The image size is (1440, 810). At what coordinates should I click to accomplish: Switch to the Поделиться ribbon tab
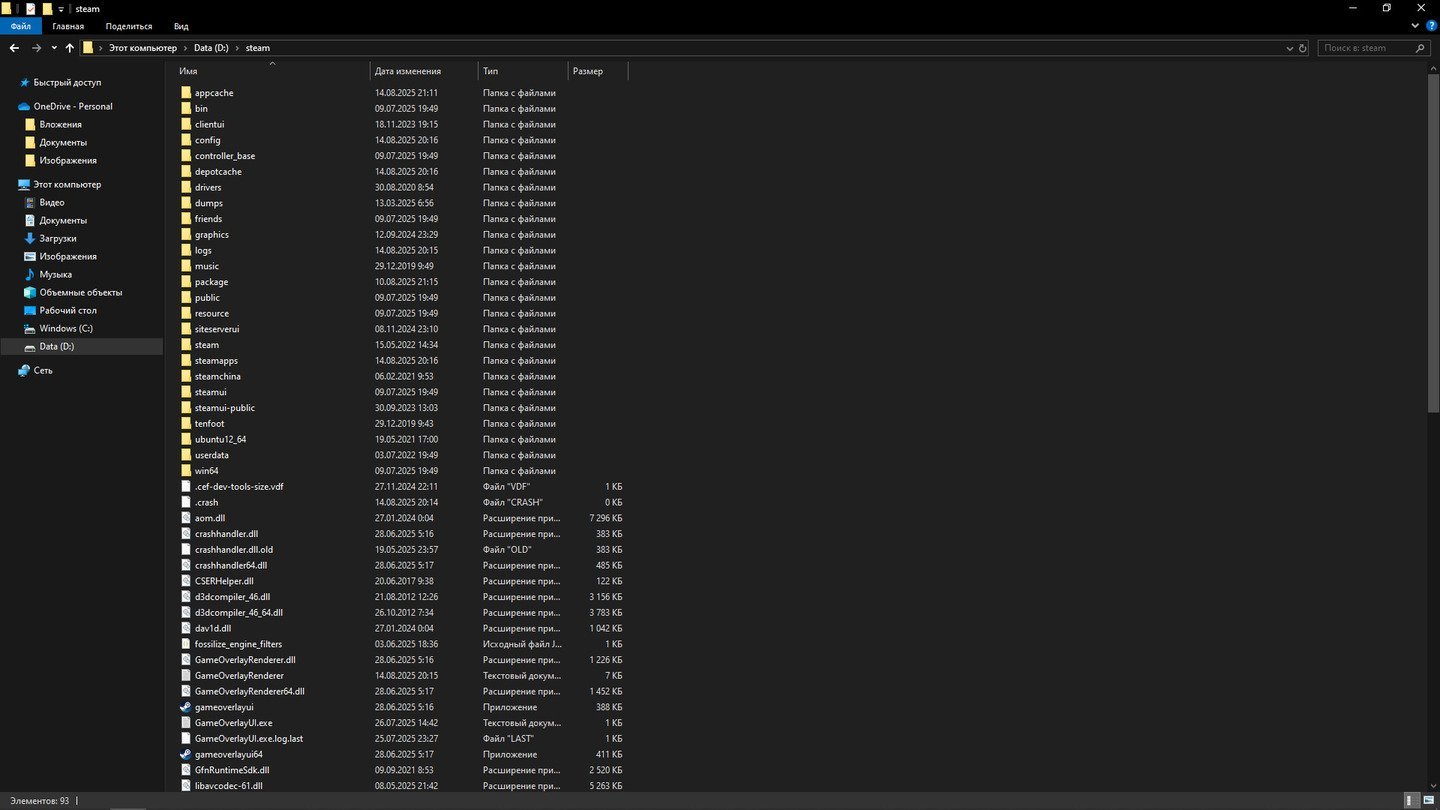[129, 26]
